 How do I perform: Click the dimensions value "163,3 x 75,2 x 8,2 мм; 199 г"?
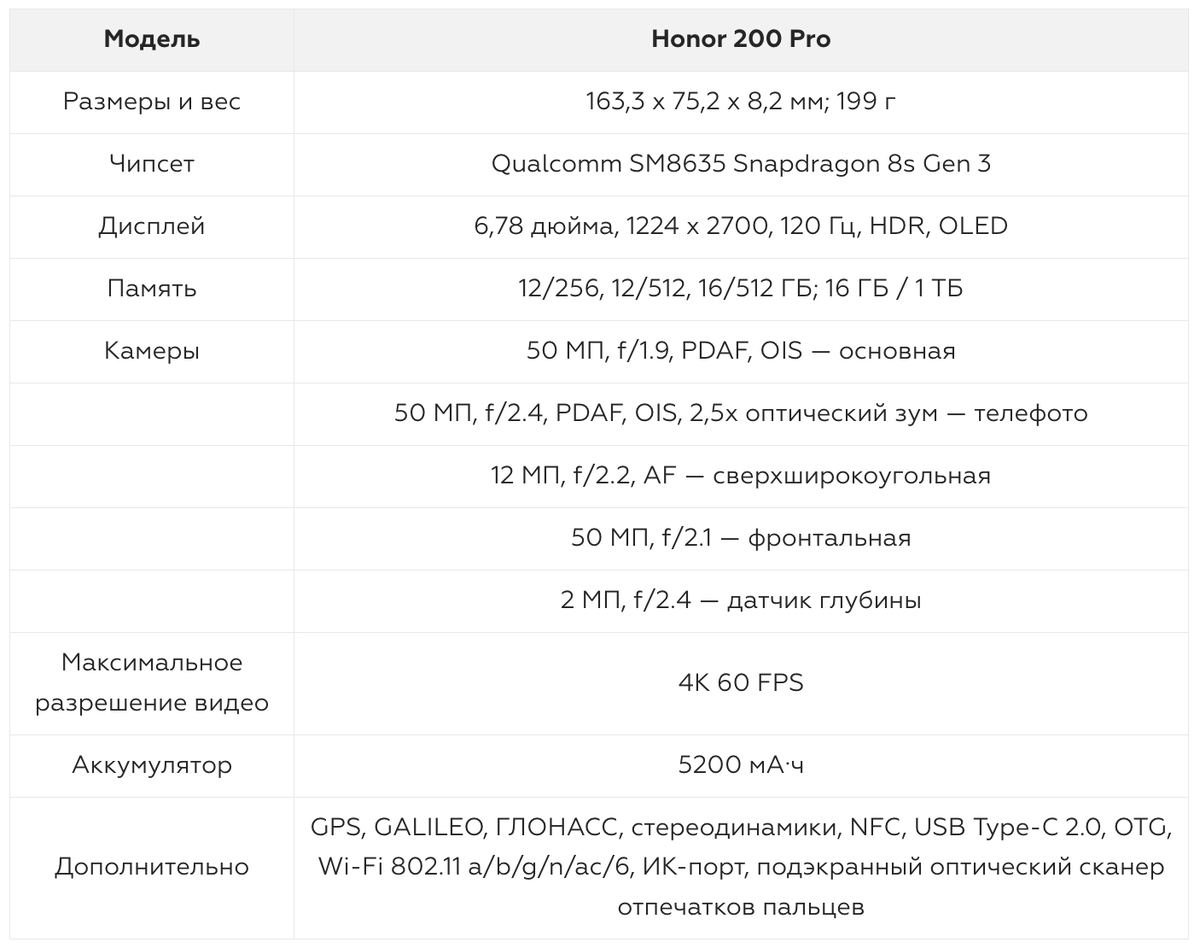pyautogui.click(x=740, y=102)
